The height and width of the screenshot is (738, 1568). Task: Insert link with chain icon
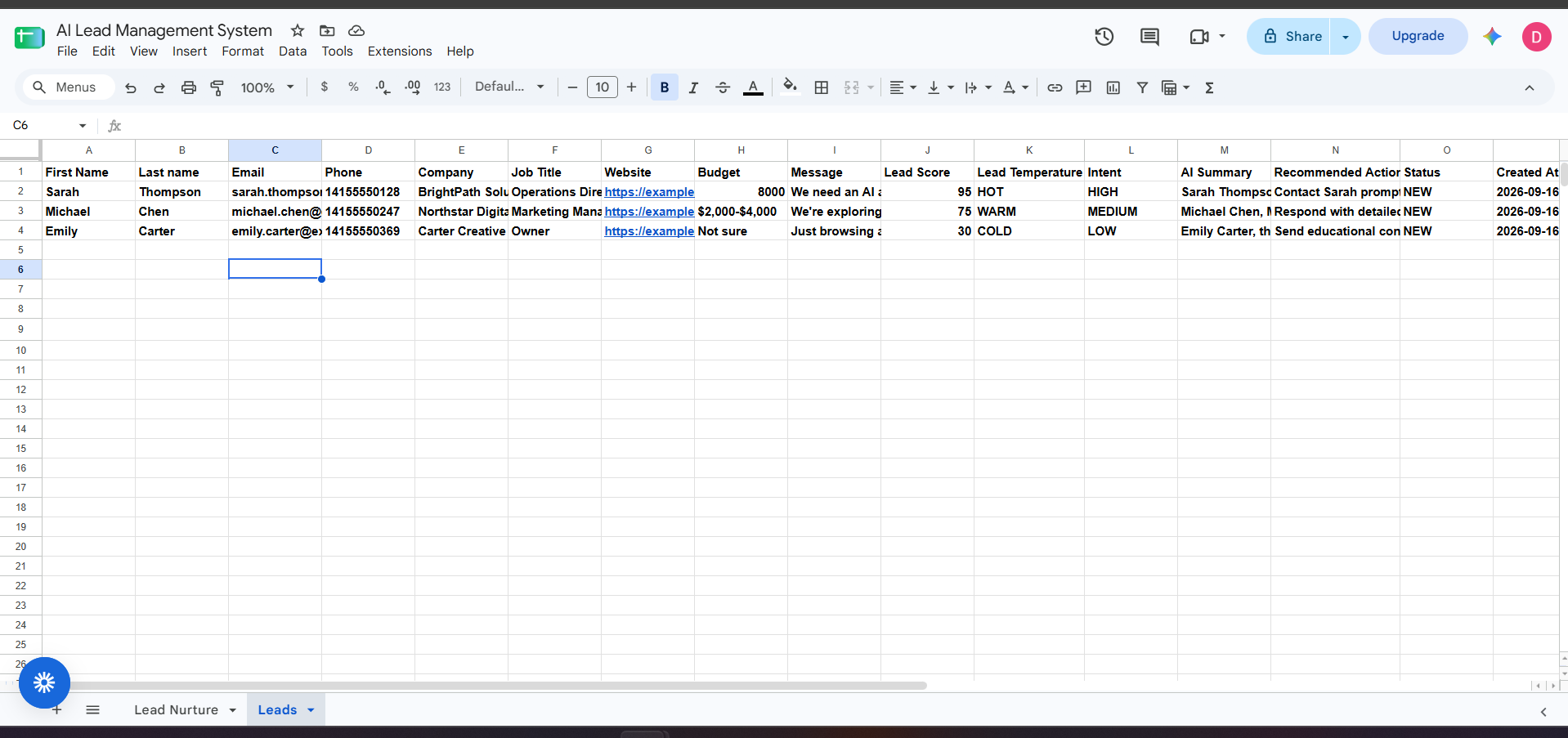pyautogui.click(x=1055, y=87)
